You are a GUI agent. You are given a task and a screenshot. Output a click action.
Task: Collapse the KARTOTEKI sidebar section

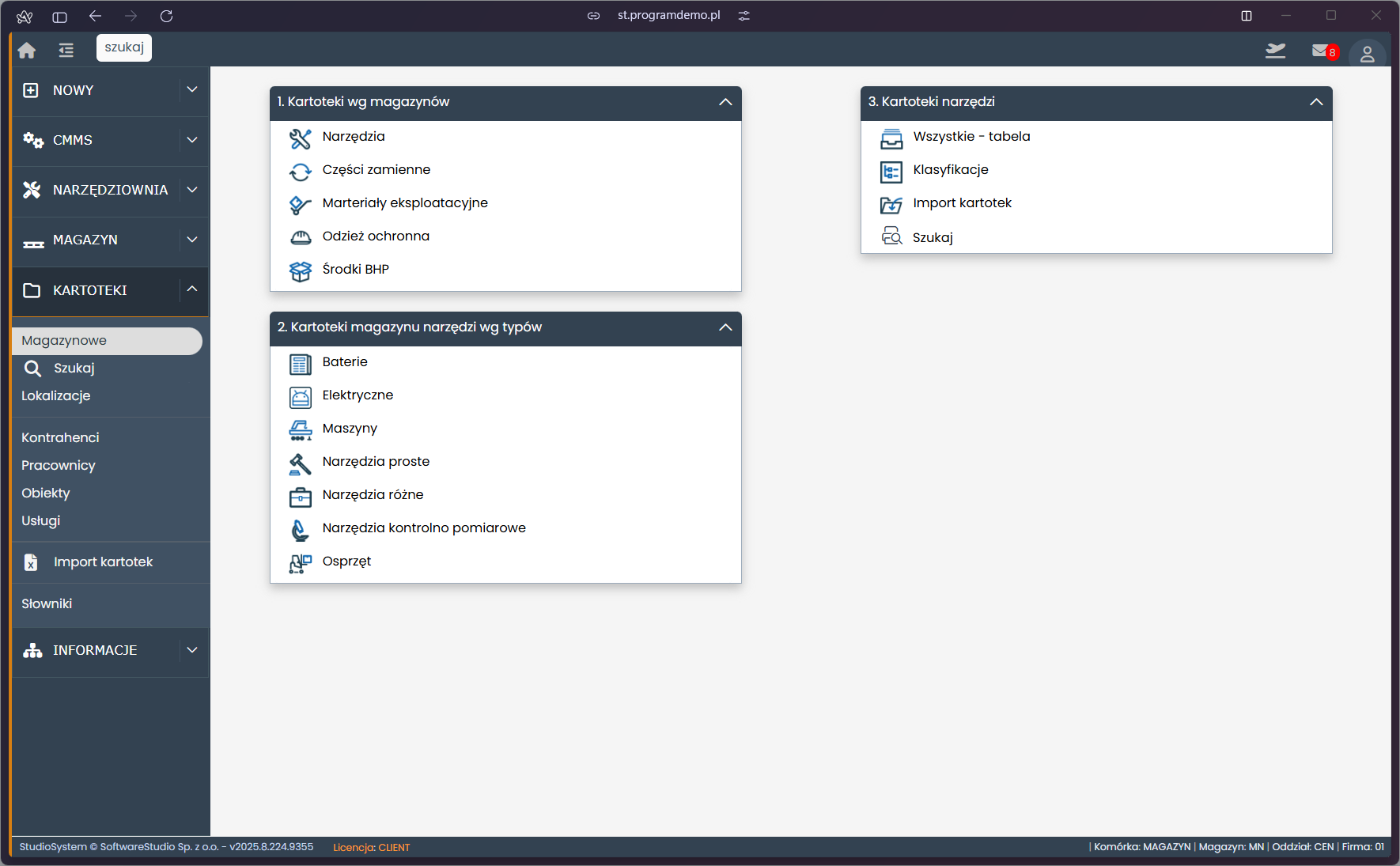click(192, 289)
